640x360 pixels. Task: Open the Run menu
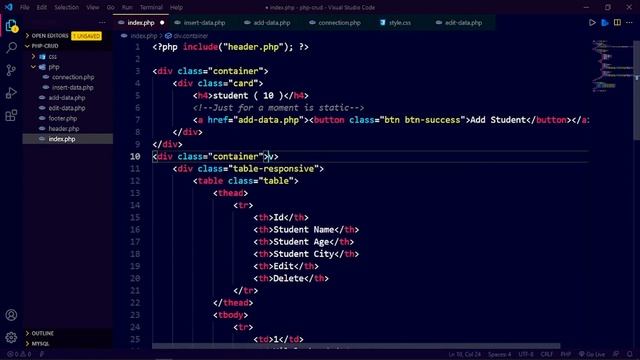127,7
